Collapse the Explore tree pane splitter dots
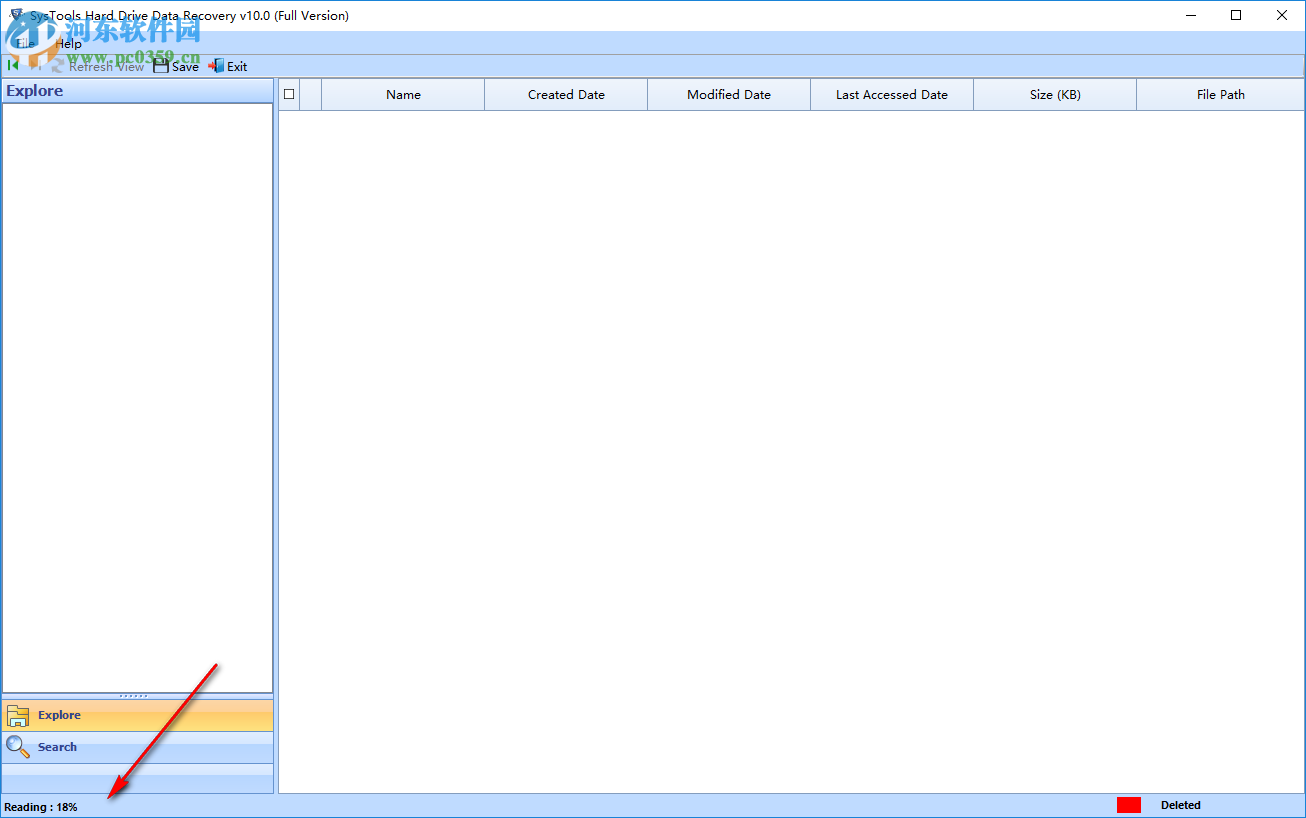1306x818 pixels. 136,694
